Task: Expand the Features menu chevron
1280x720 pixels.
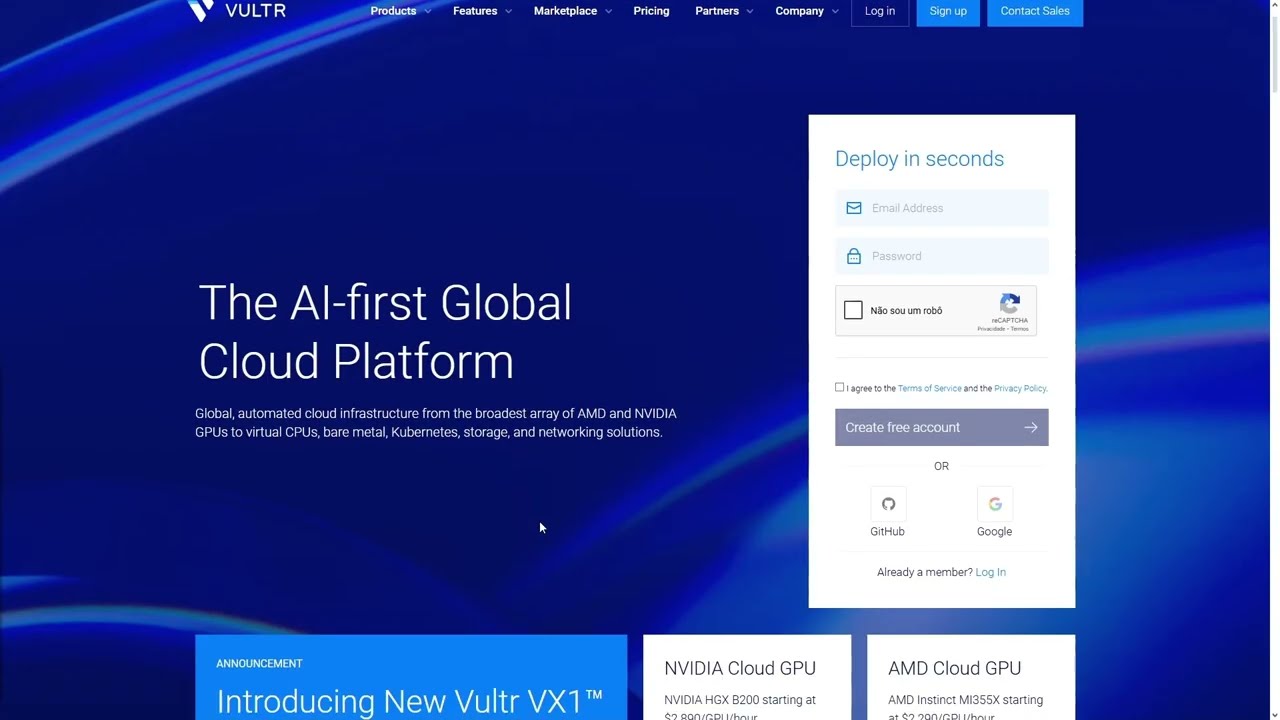Action: click(508, 11)
